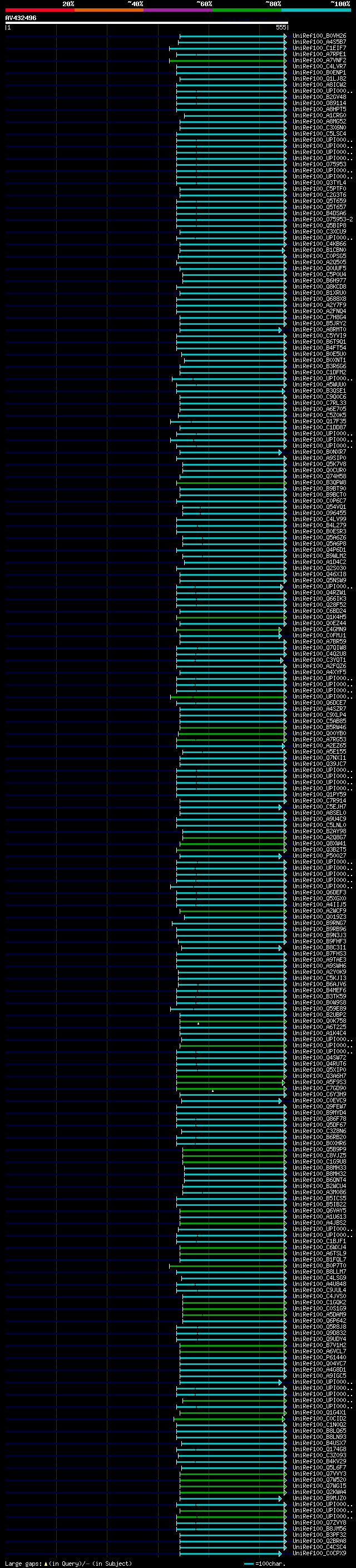Select hit label UniRef100_Q6DCE7
This screenshot has width=356, height=1568.
(x=319, y=703)
